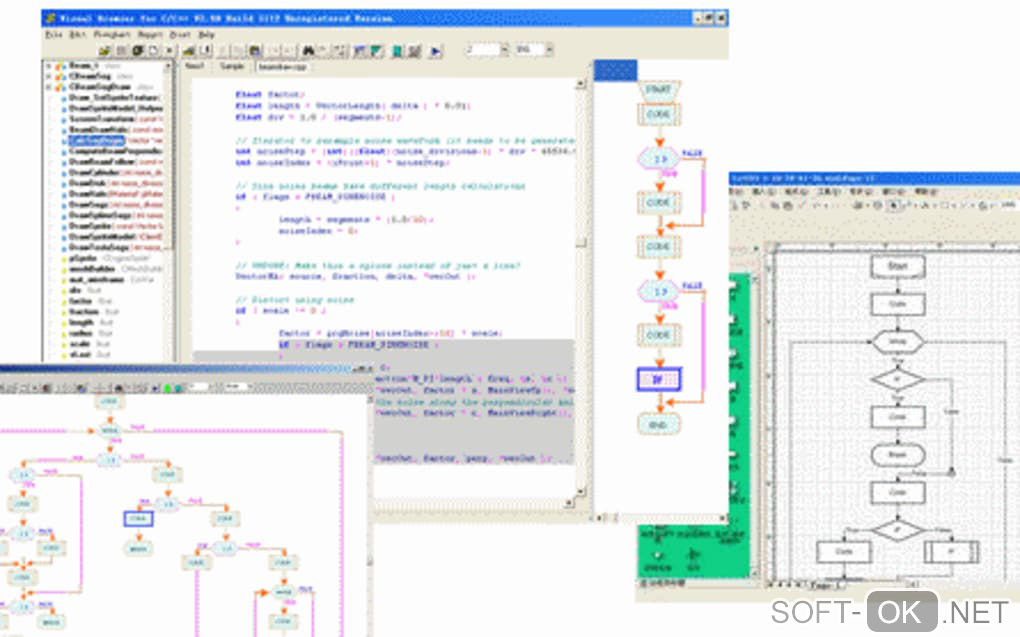
Task: Select the 'length' variable in tree
Action: click(81, 322)
